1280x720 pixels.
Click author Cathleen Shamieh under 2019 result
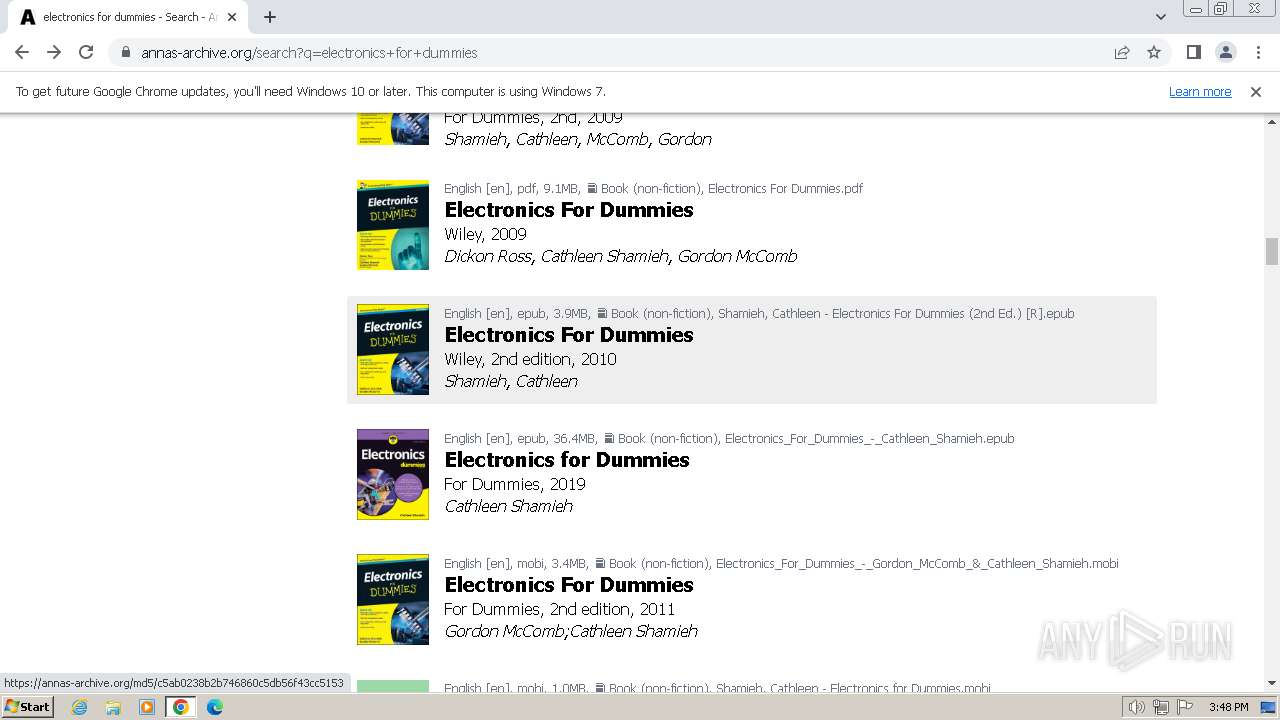[509, 506]
